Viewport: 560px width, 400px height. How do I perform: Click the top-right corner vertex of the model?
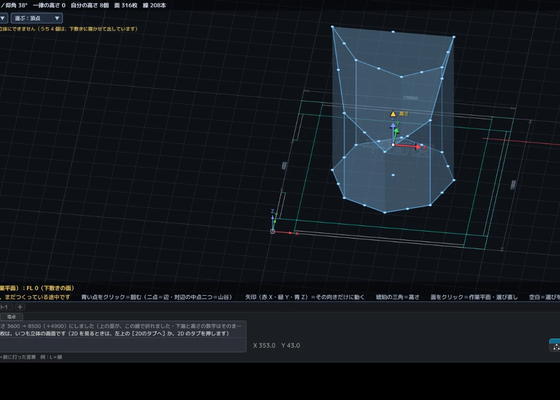(454, 37)
